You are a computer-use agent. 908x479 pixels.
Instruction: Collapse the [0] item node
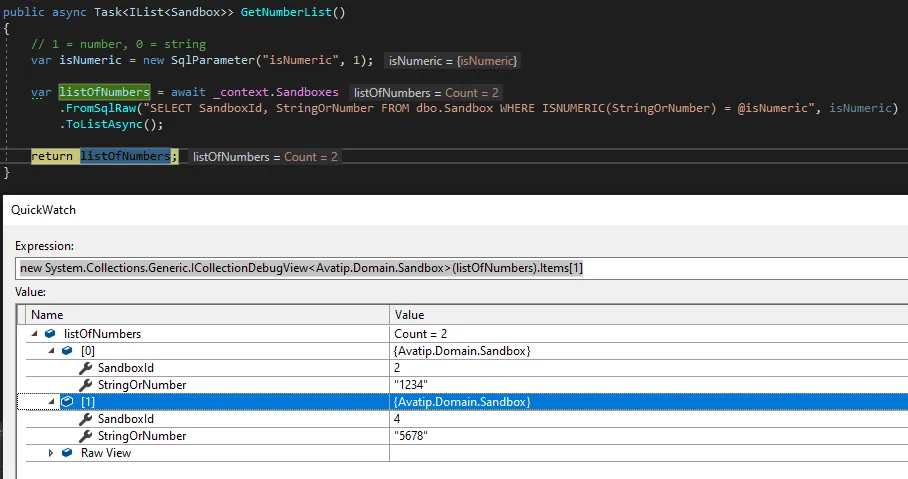(x=53, y=351)
